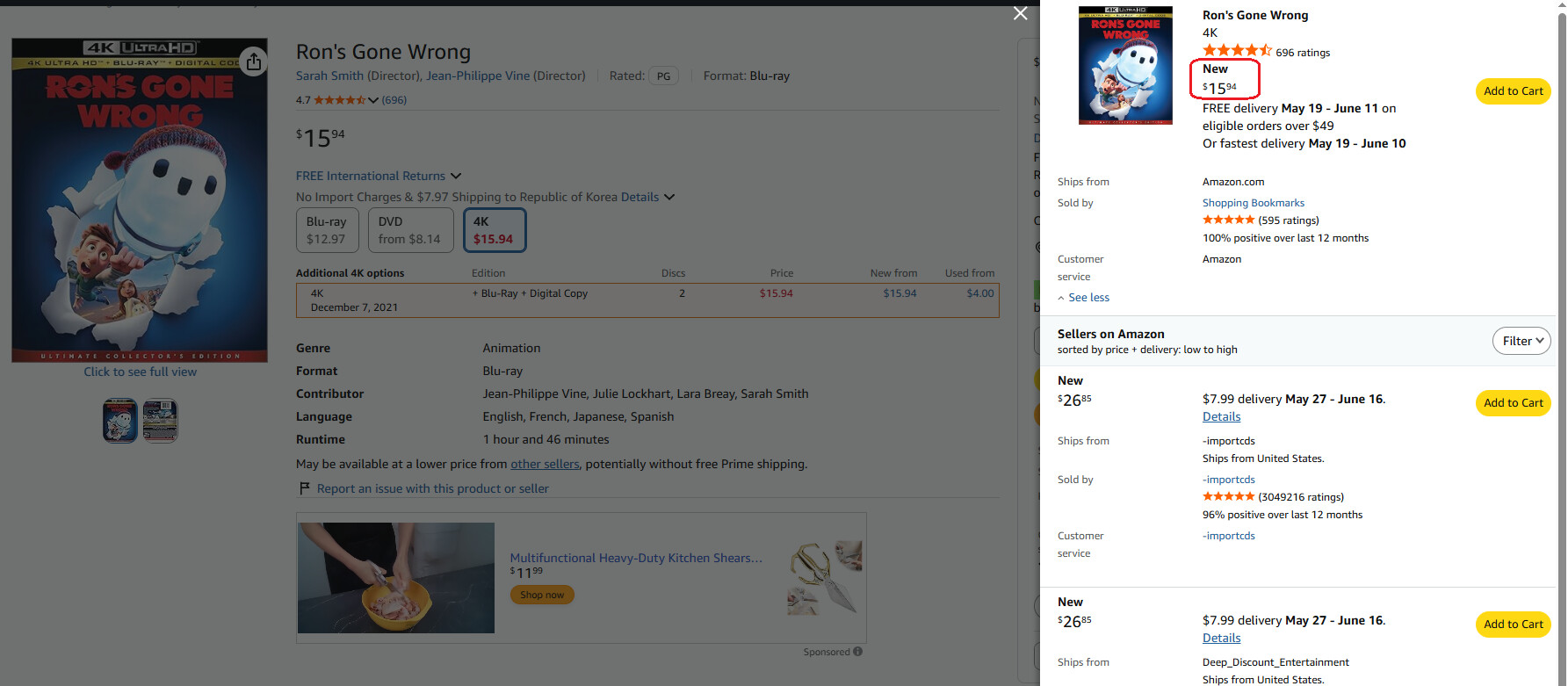Click the kitchen shears product image in the ad
The height and width of the screenshot is (686, 1568).
click(824, 577)
